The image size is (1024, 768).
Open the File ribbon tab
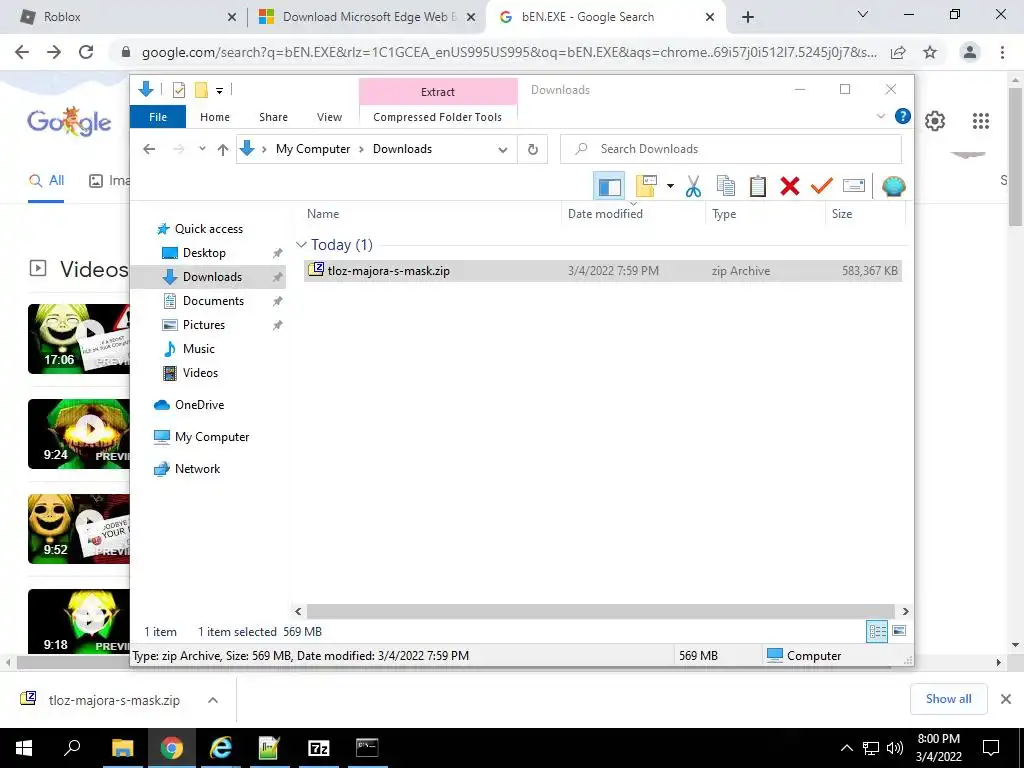pos(158,117)
